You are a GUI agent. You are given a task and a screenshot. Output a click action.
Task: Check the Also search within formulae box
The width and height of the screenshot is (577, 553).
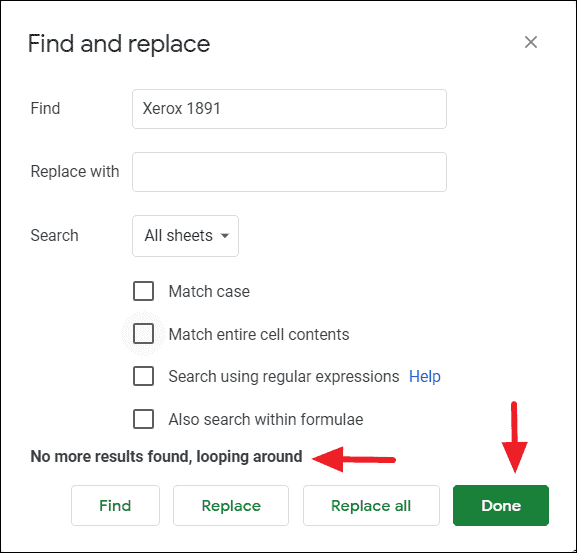pos(144,419)
